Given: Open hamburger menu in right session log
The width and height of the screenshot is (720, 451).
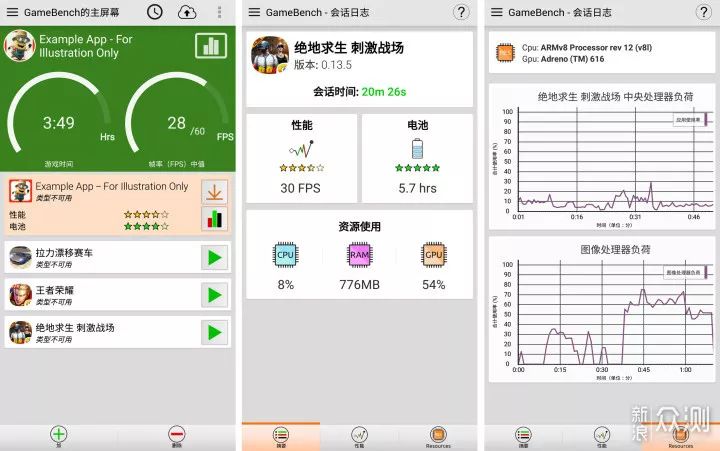Looking at the screenshot, I should pyautogui.click(x=497, y=12).
